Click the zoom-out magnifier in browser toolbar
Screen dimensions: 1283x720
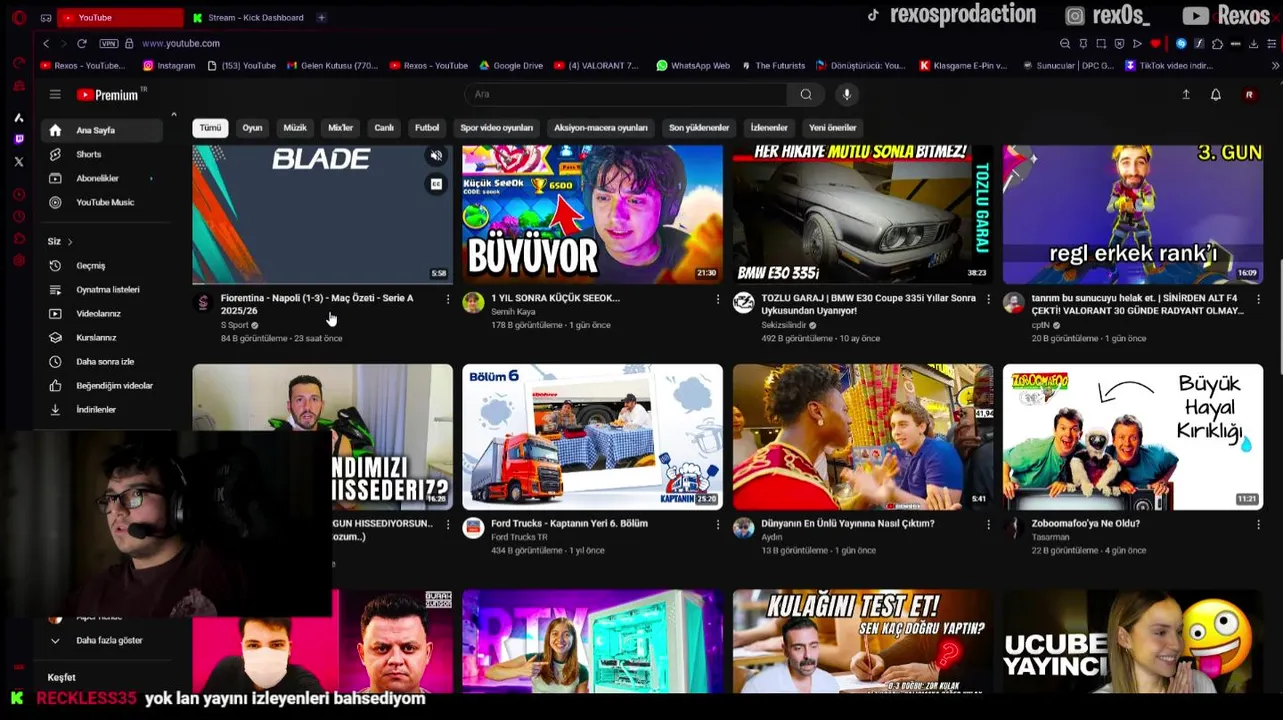(1065, 43)
